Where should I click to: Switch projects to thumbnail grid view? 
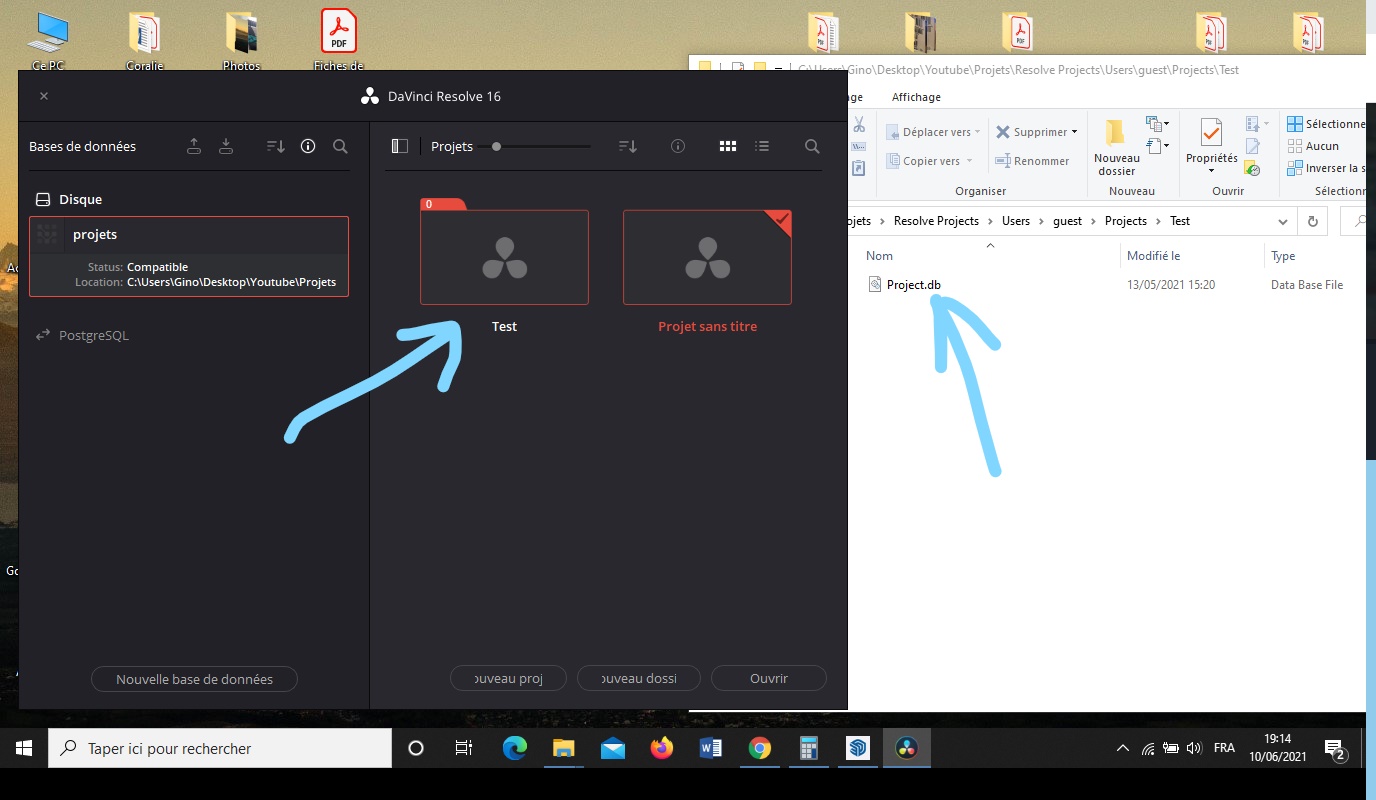click(728, 146)
